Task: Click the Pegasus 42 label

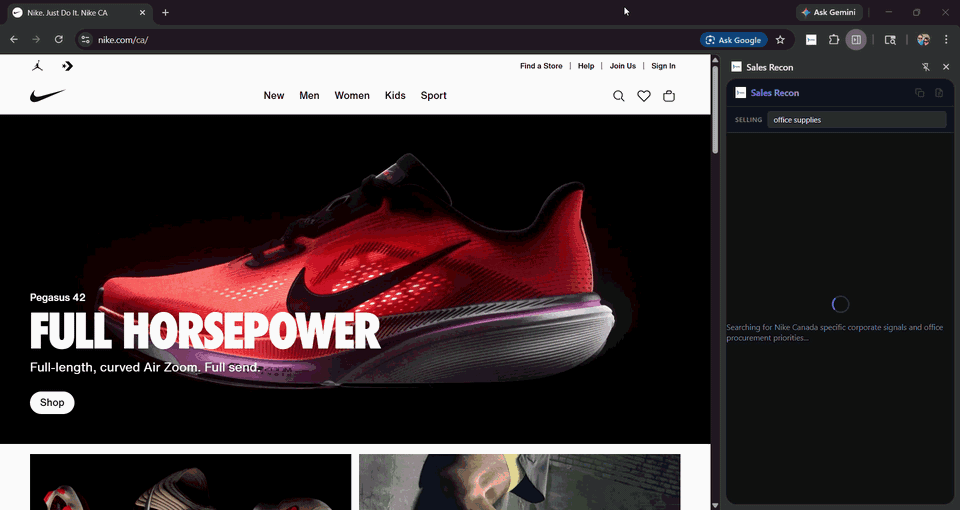Action: 58,298
